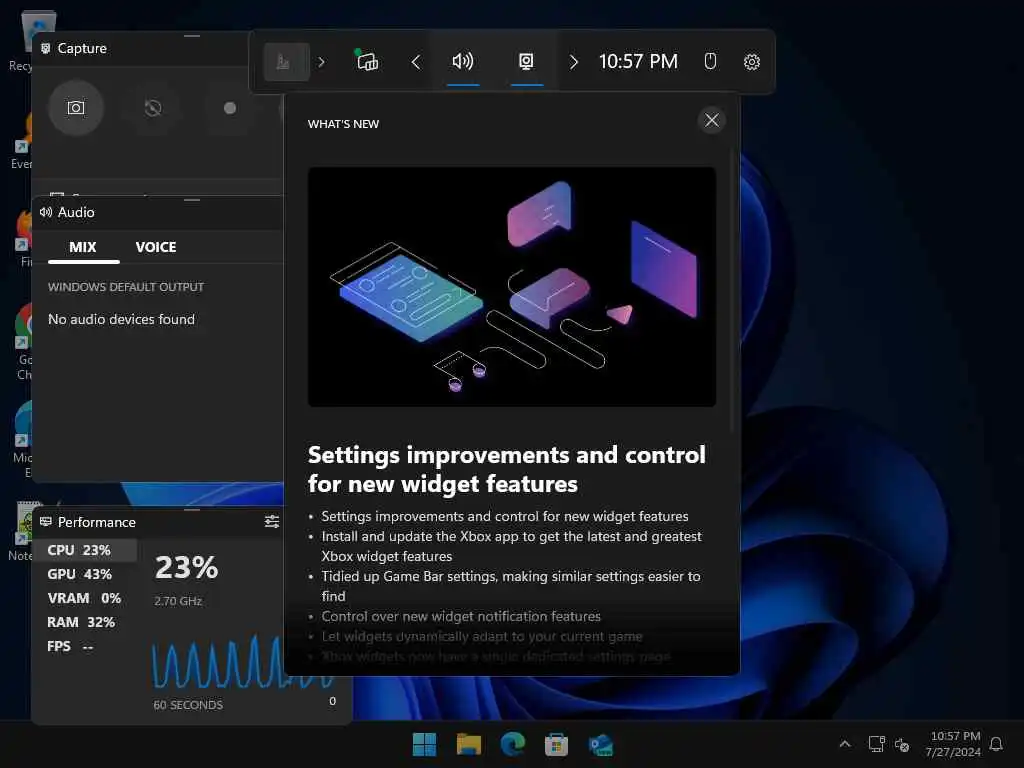The width and height of the screenshot is (1024, 768).
Task: Click the muted volume tray icon
Action: click(902, 744)
